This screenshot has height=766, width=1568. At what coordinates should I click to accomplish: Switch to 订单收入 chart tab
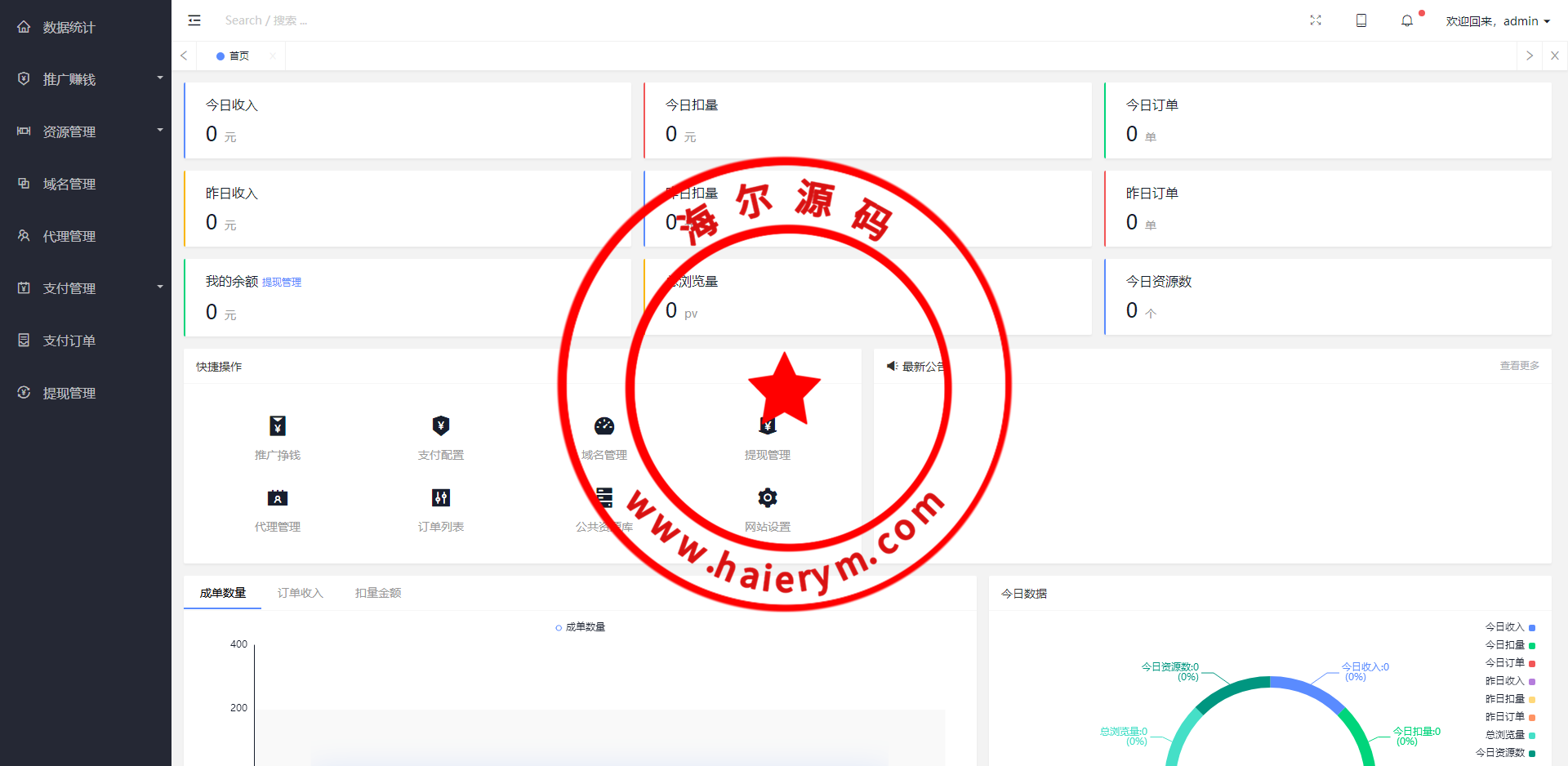tap(301, 593)
